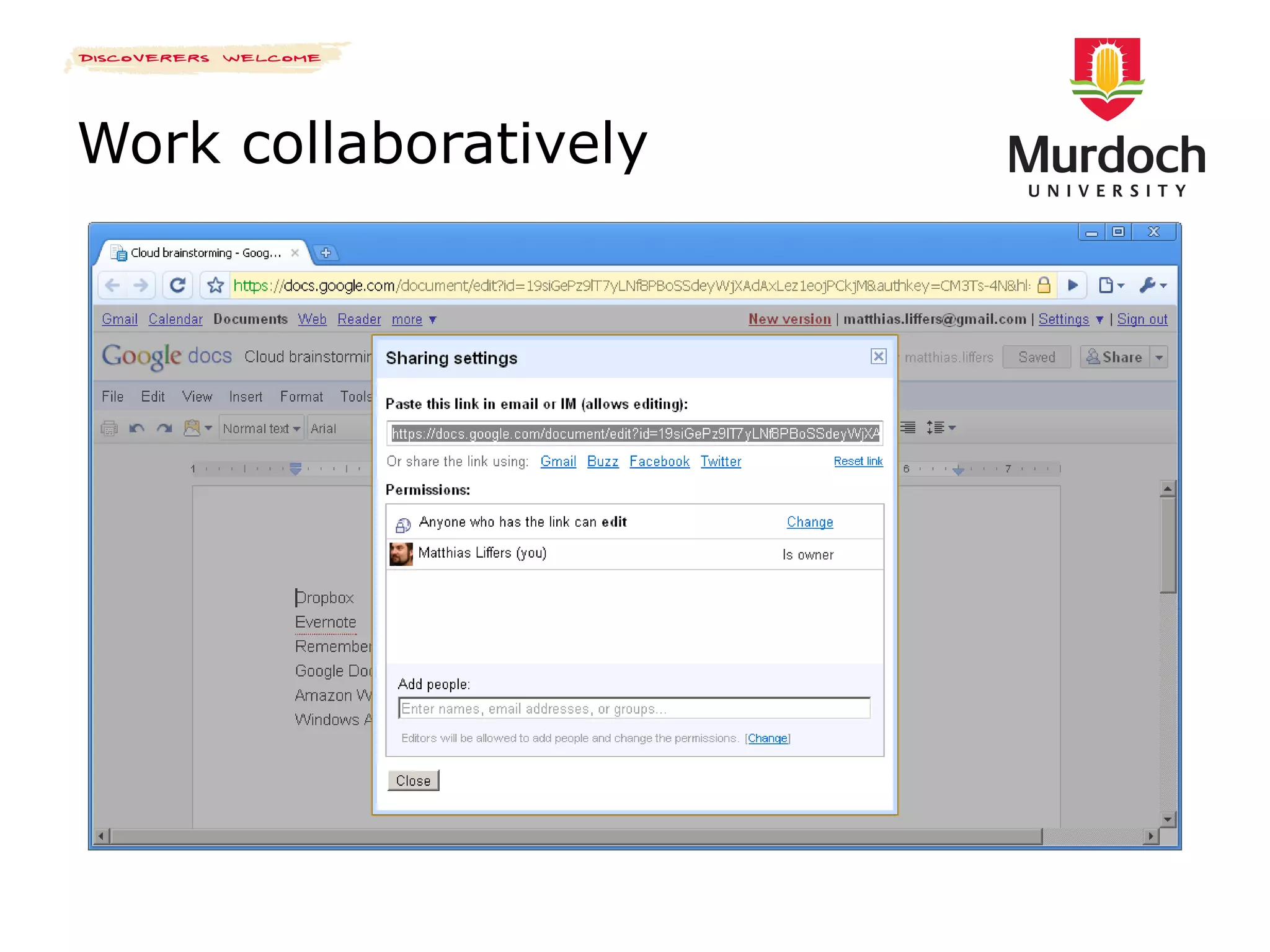Open the wrench tools menu
The height and width of the screenshot is (952, 1270).
tap(1153, 285)
